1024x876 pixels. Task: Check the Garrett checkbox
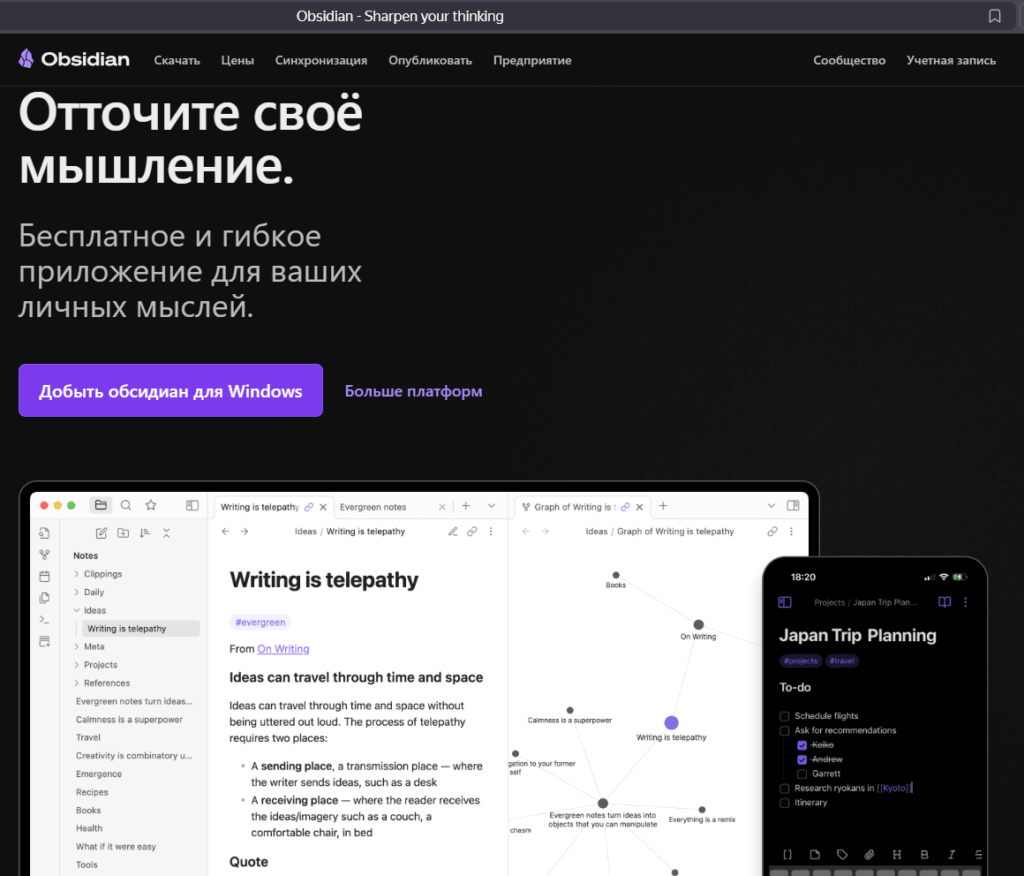coord(802,774)
